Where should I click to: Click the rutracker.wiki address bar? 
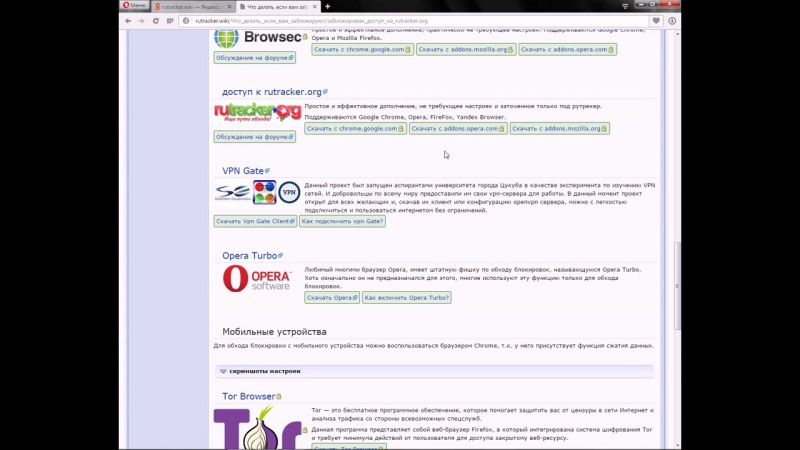[x=413, y=21]
